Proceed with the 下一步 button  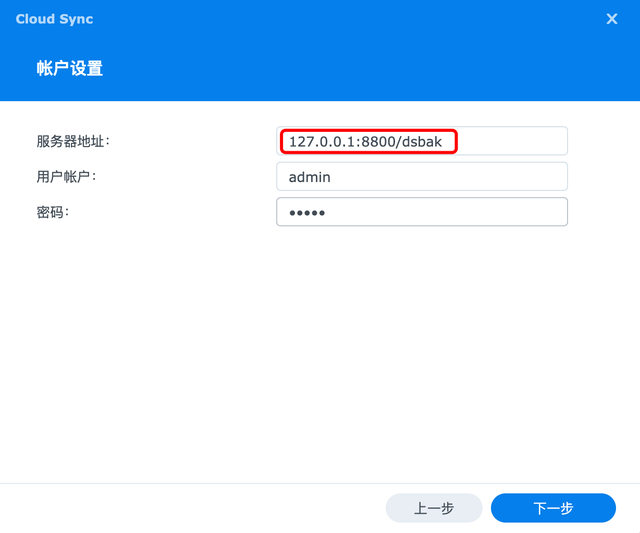pos(553,508)
